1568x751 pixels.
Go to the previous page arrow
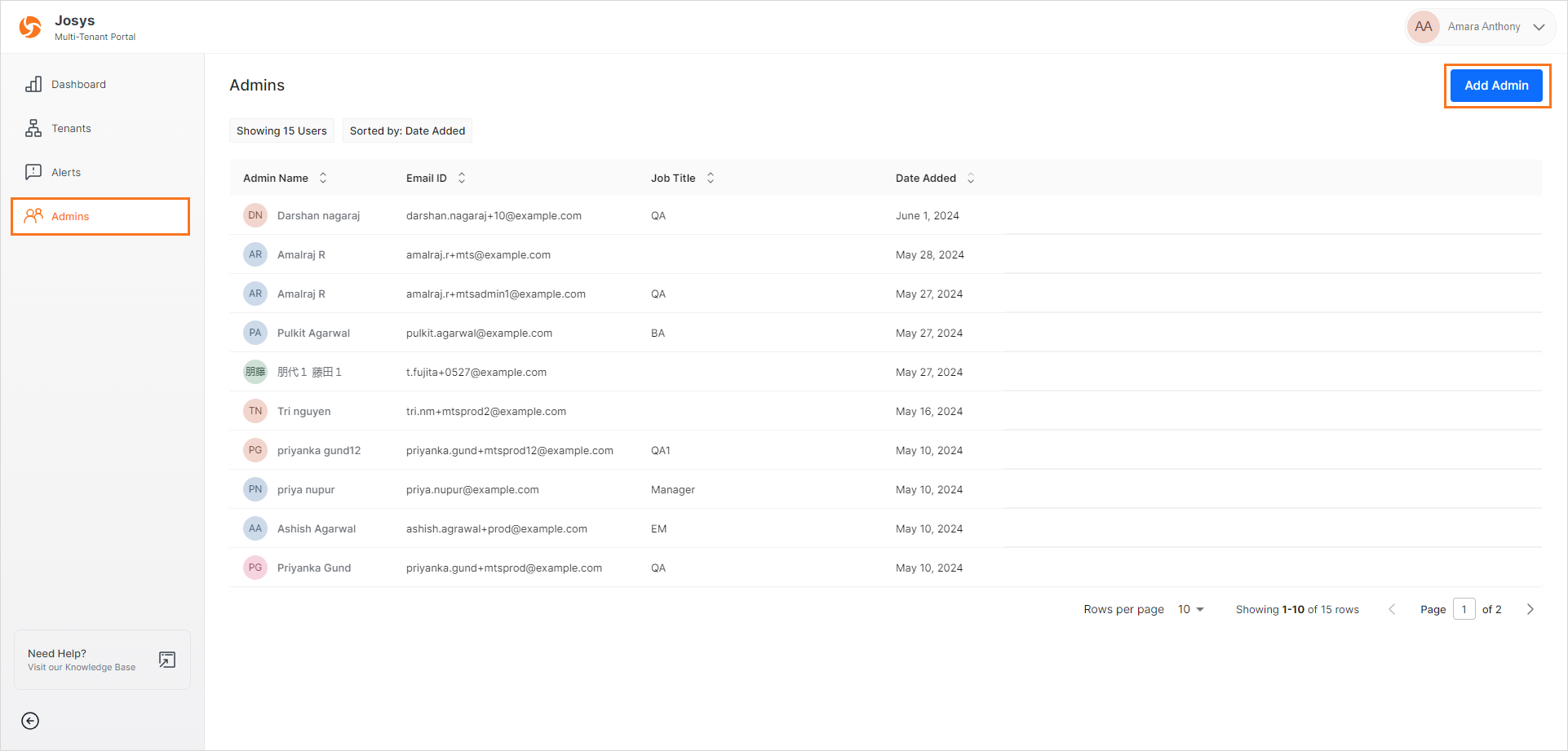pyautogui.click(x=1392, y=609)
